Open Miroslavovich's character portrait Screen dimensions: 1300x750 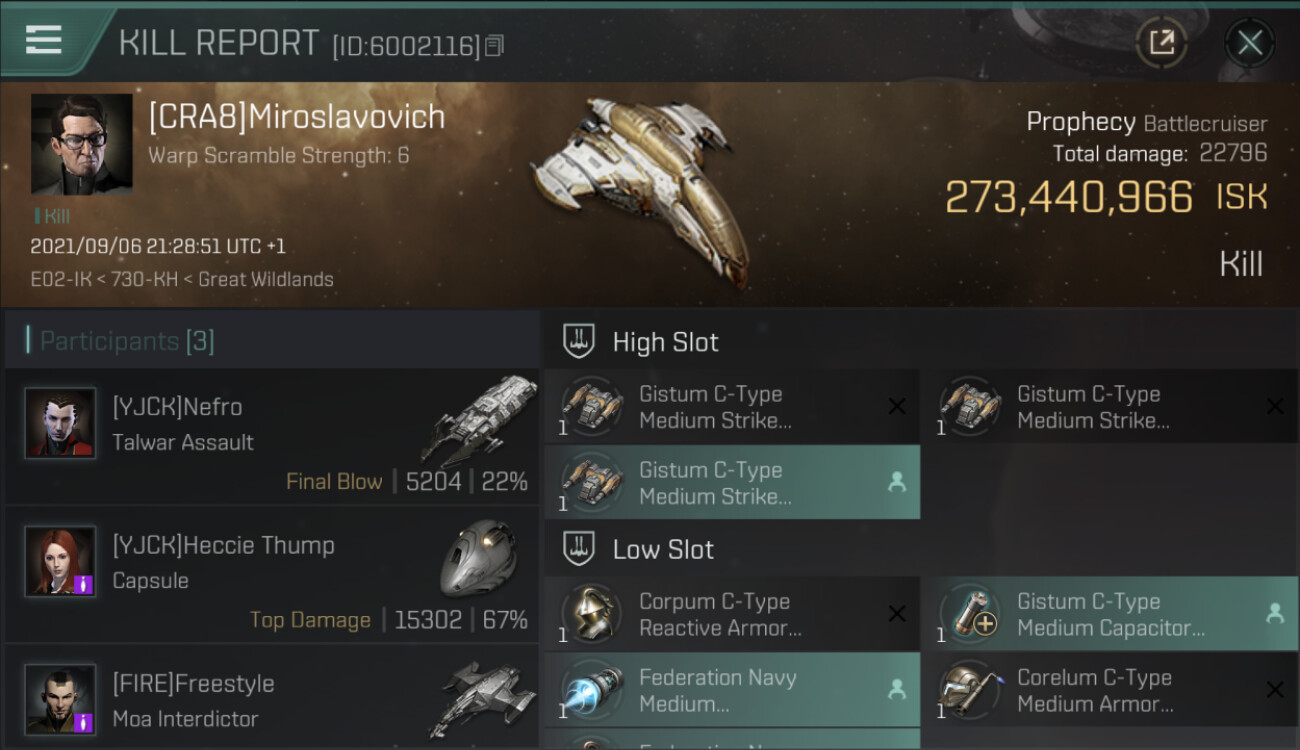point(82,144)
